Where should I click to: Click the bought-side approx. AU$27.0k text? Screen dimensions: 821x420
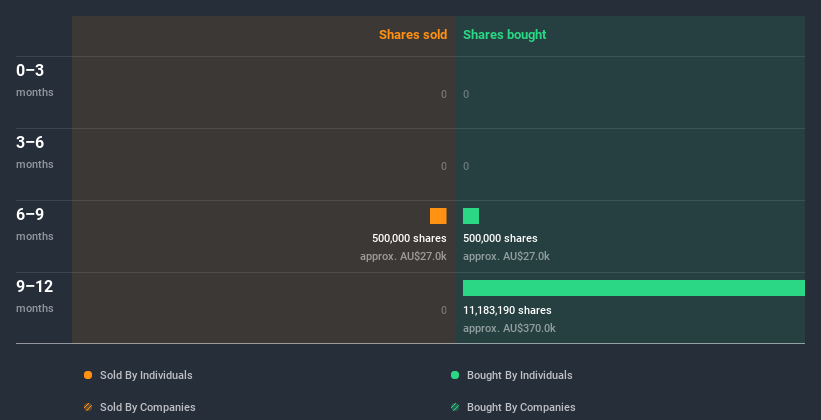(x=506, y=257)
